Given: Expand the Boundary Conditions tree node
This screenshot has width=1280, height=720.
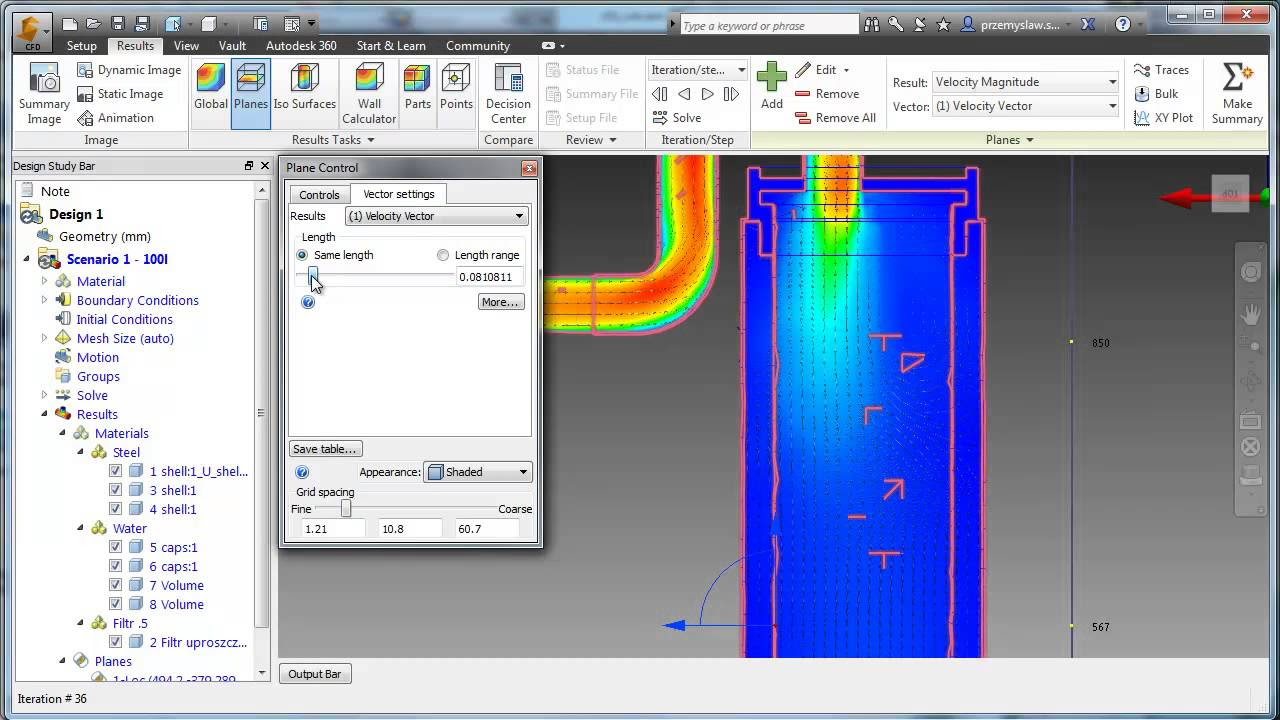Looking at the screenshot, I should [44, 300].
